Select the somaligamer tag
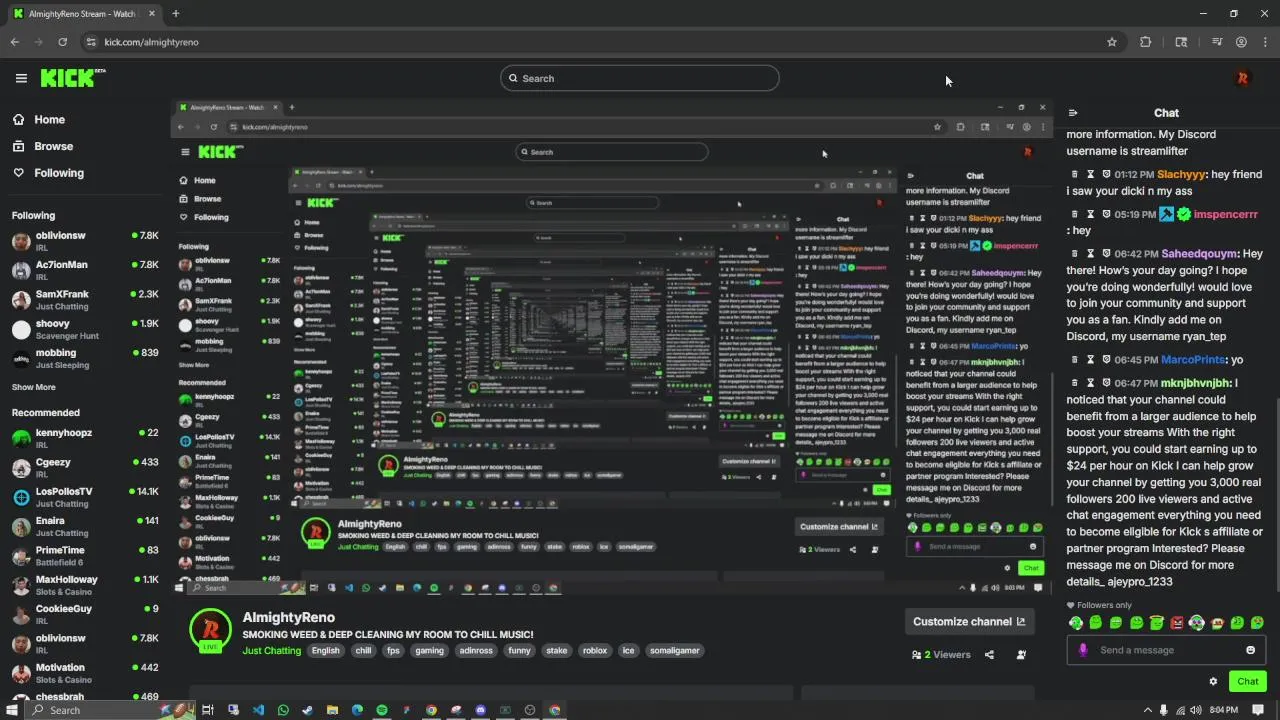Image resolution: width=1280 pixels, height=720 pixels. (674, 650)
